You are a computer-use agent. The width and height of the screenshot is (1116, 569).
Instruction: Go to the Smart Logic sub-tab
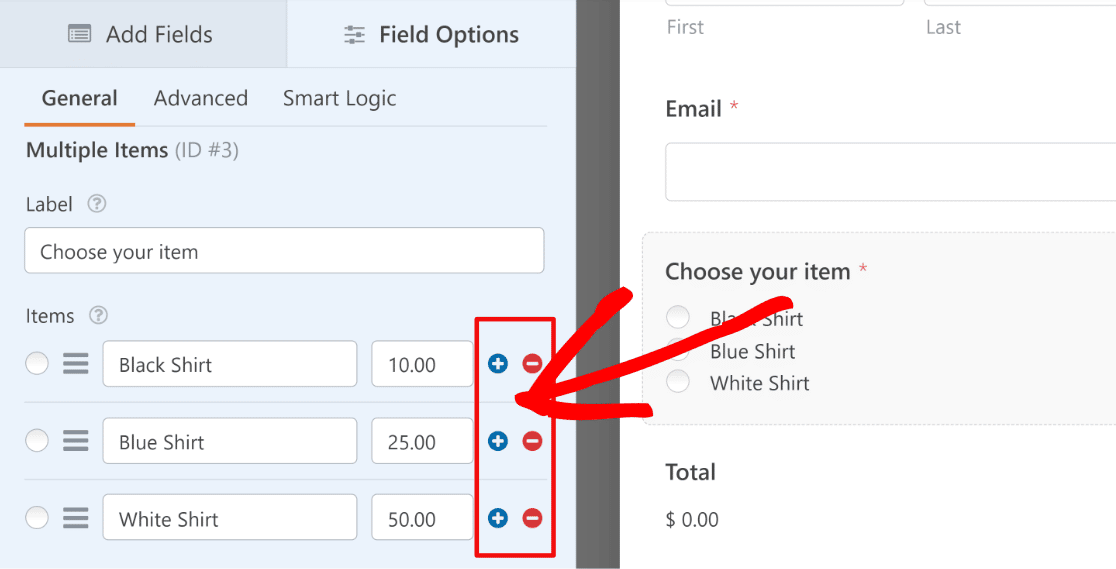(339, 98)
